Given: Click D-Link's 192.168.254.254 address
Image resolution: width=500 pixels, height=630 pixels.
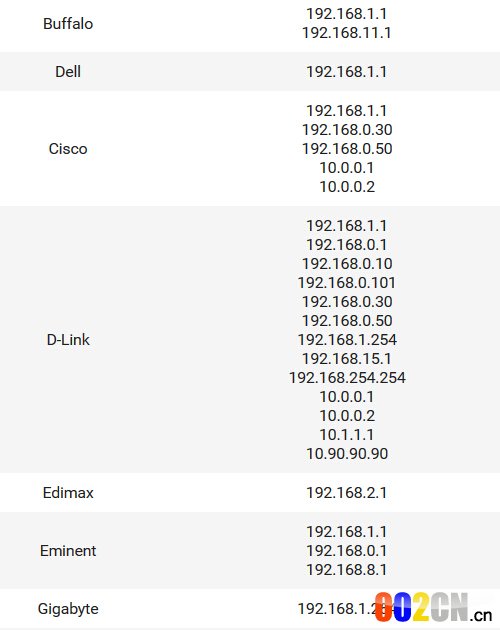Looking at the screenshot, I should click(x=347, y=378).
